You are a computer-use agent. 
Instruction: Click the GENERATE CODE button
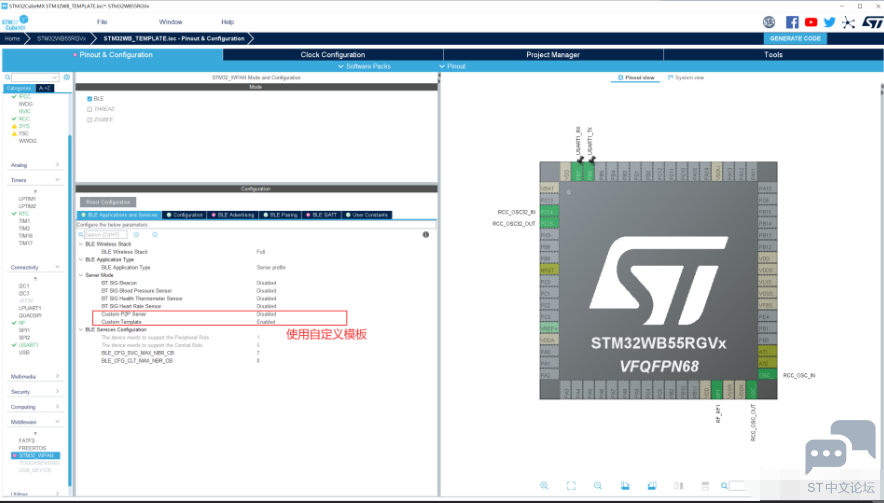795,38
